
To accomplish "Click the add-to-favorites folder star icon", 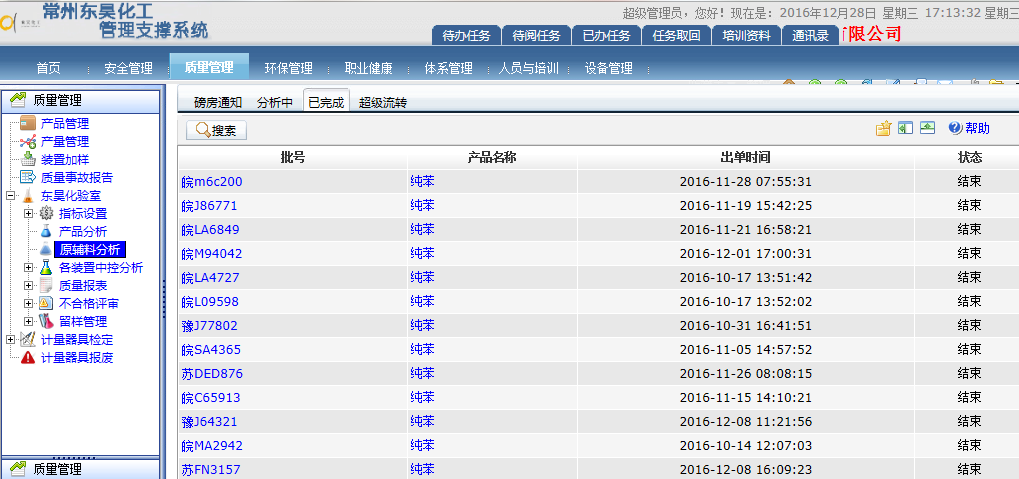I will click(x=883, y=128).
